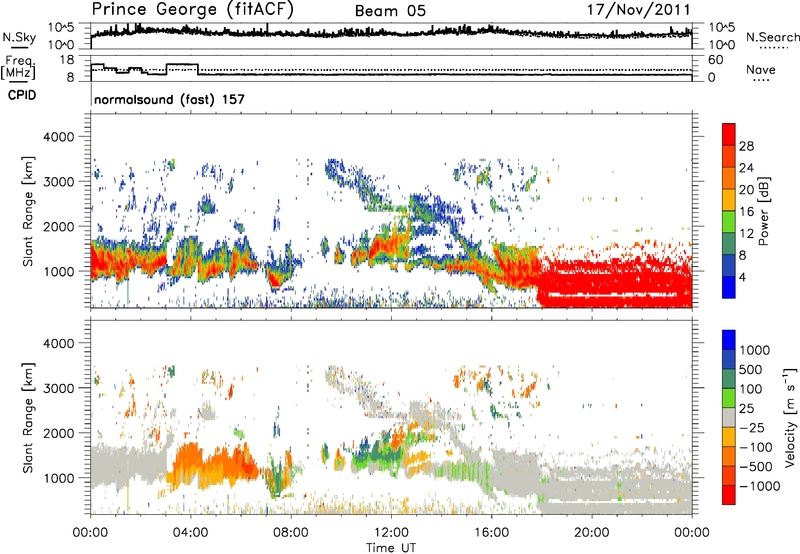Image resolution: width=800 pixels, height=554 pixels.
Task: Click the 'N.Sky' legend label
Action: [x=19, y=37]
